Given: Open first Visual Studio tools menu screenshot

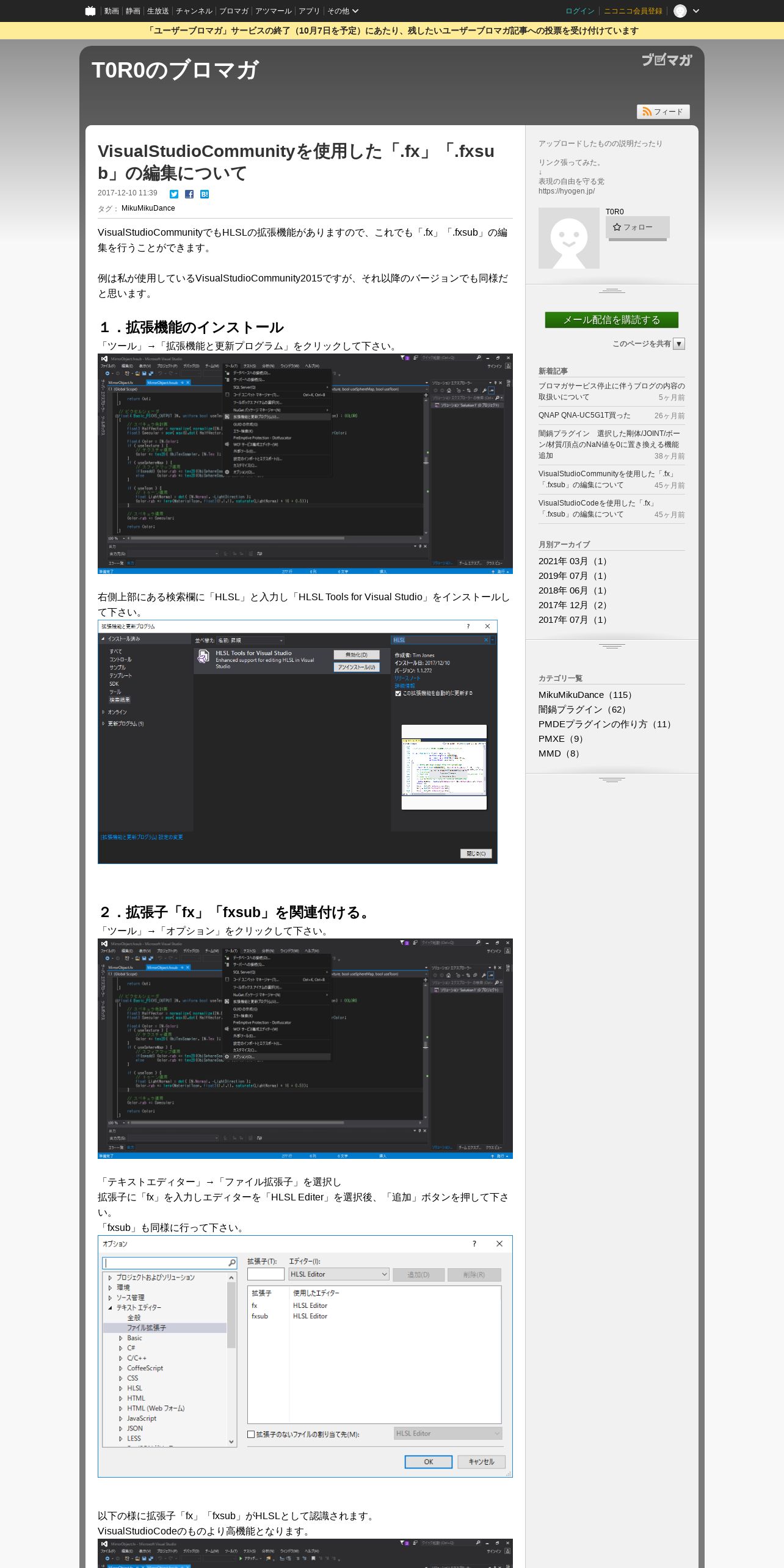Looking at the screenshot, I should point(305,464).
